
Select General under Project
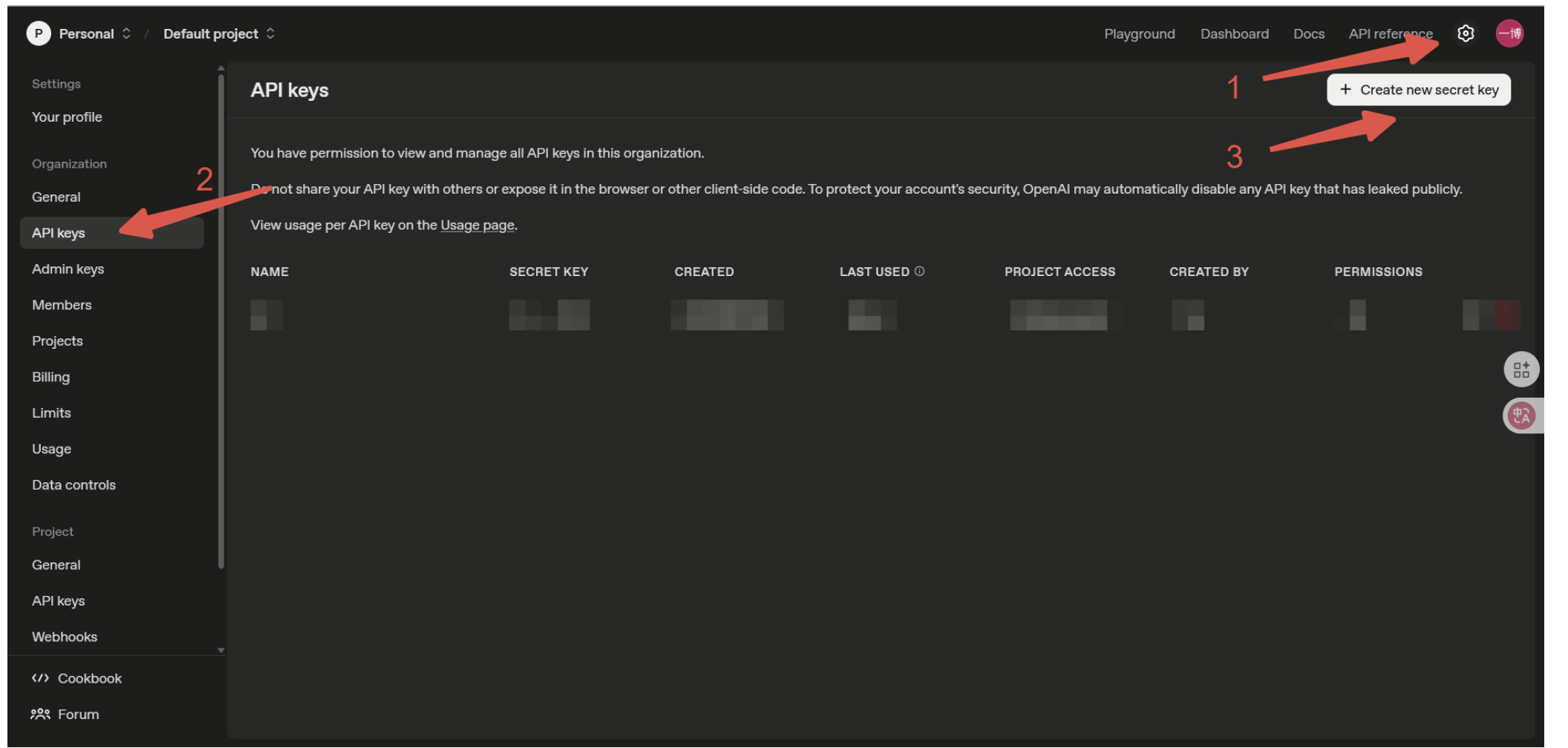56,565
